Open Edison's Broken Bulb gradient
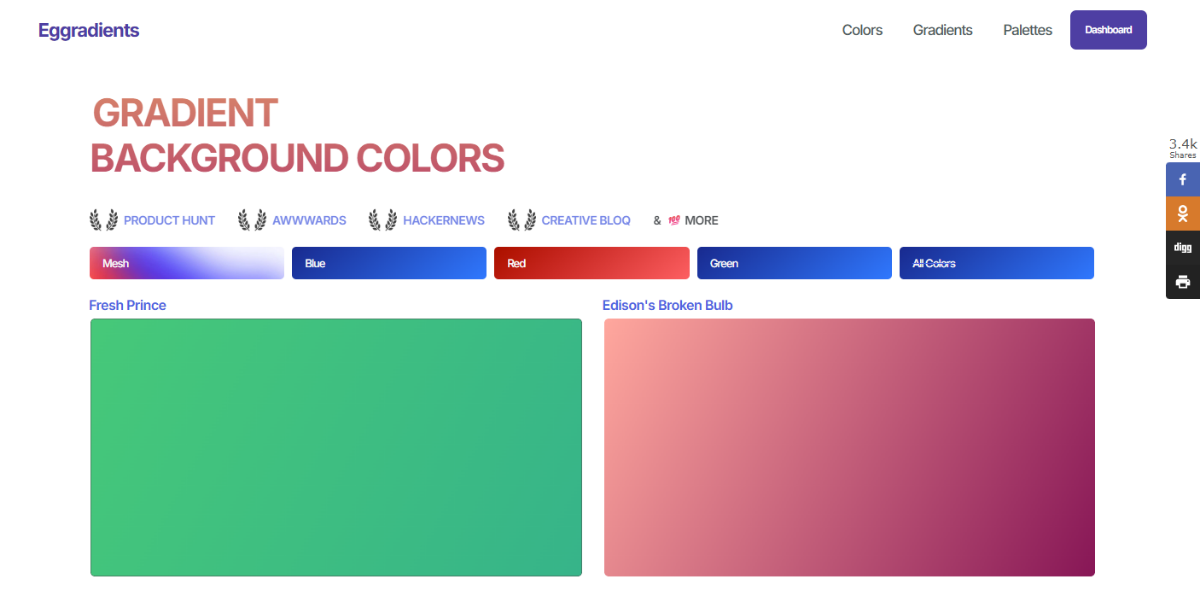The width and height of the screenshot is (1200, 600). click(x=667, y=305)
